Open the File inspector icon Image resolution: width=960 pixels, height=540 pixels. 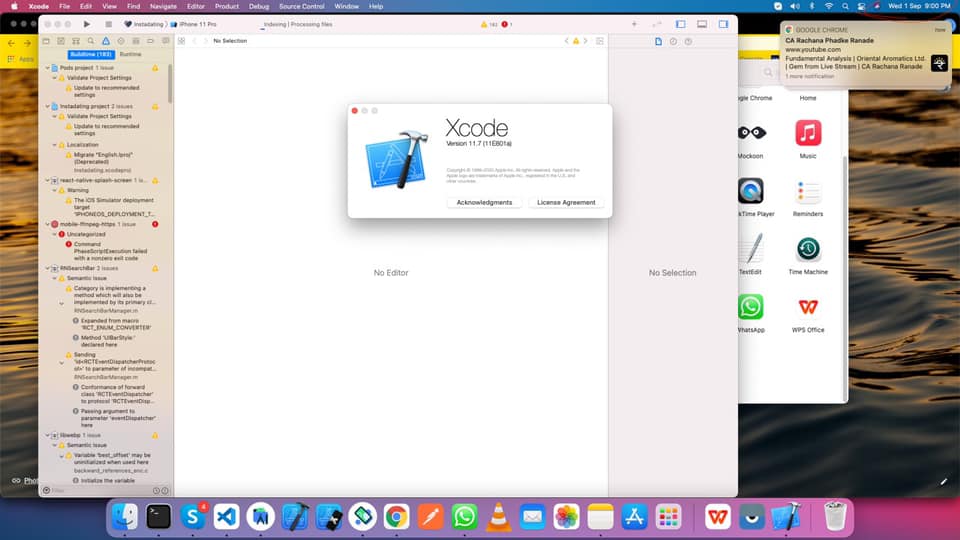click(x=658, y=41)
